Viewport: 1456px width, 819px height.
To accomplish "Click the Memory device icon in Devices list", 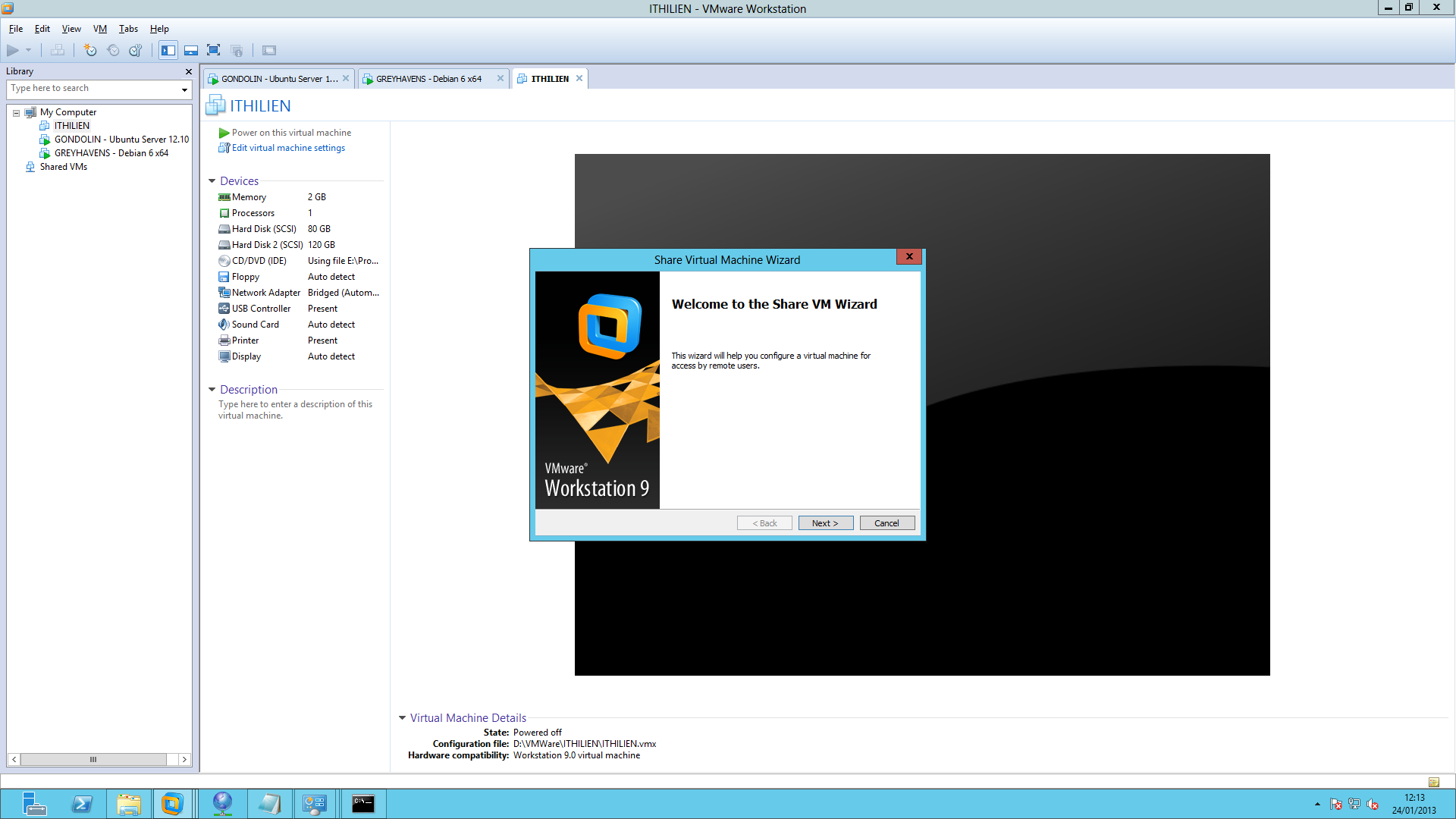I will [x=224, y=197].
